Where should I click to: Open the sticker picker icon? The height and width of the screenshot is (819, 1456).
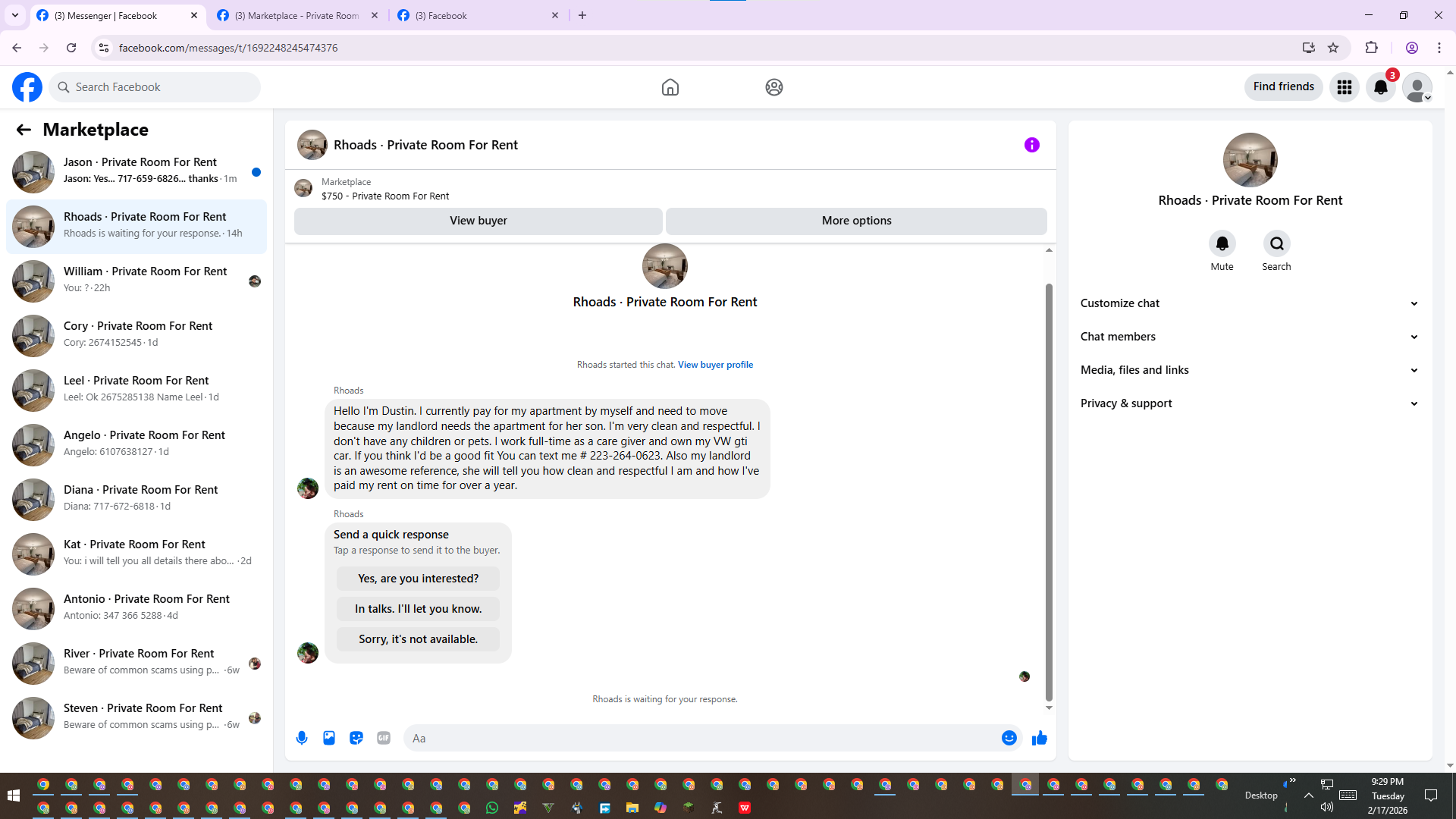[x=356, y=738]
